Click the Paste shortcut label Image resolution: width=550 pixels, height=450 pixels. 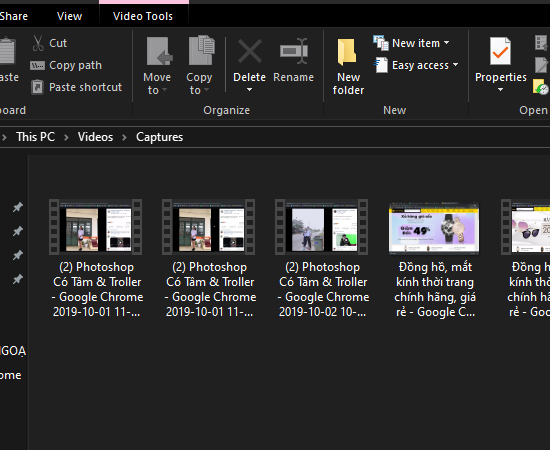tap(86, 87)
